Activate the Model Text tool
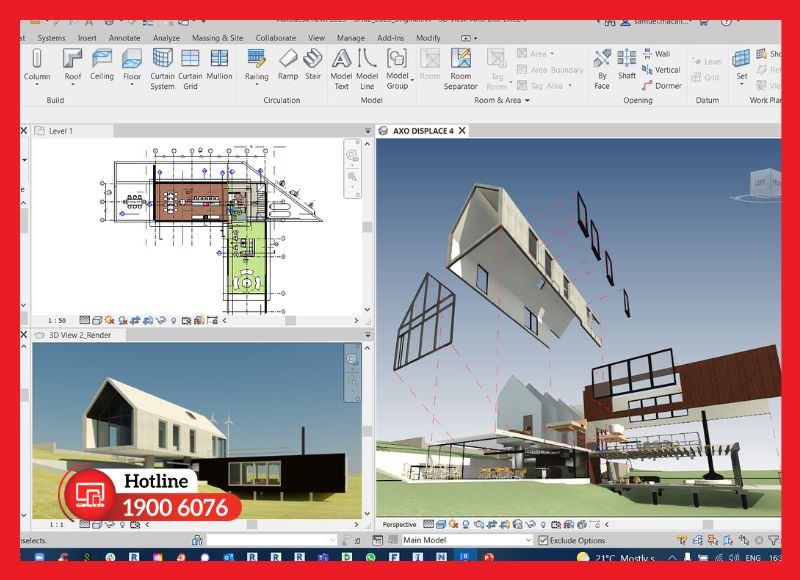The height and width of the screenshot is (580, 800). (341, 69)
